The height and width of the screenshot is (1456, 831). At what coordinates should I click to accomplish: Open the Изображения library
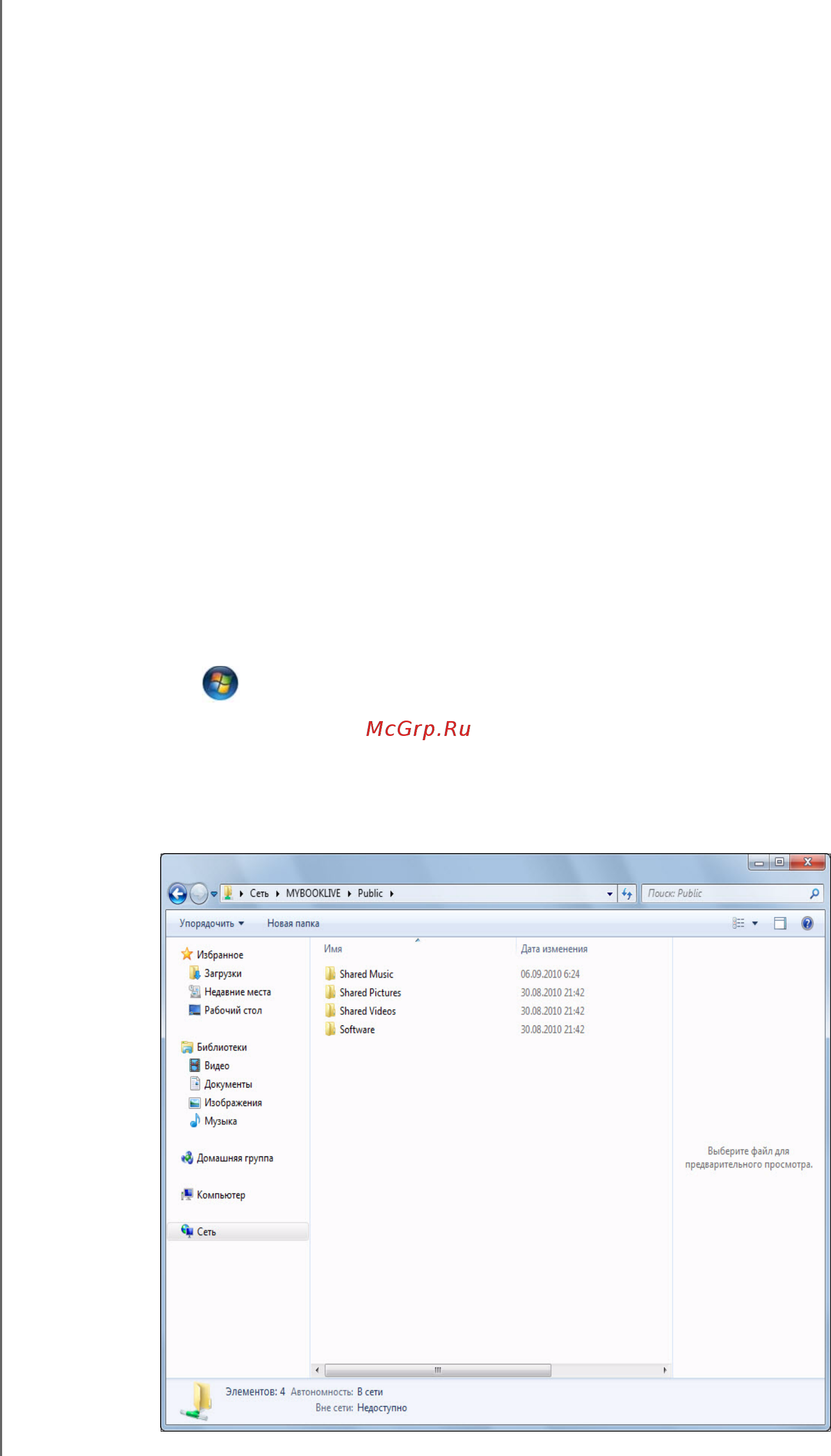click(x=233, y=1103)
